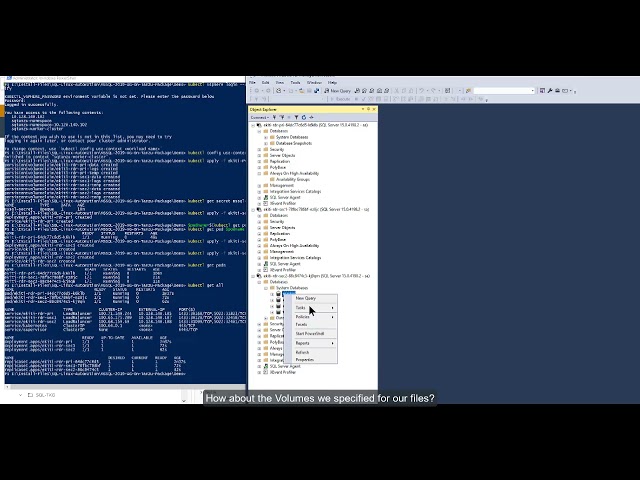Click the Execute button in SQL toolbar
640x480 pixels.
(340, 99)
